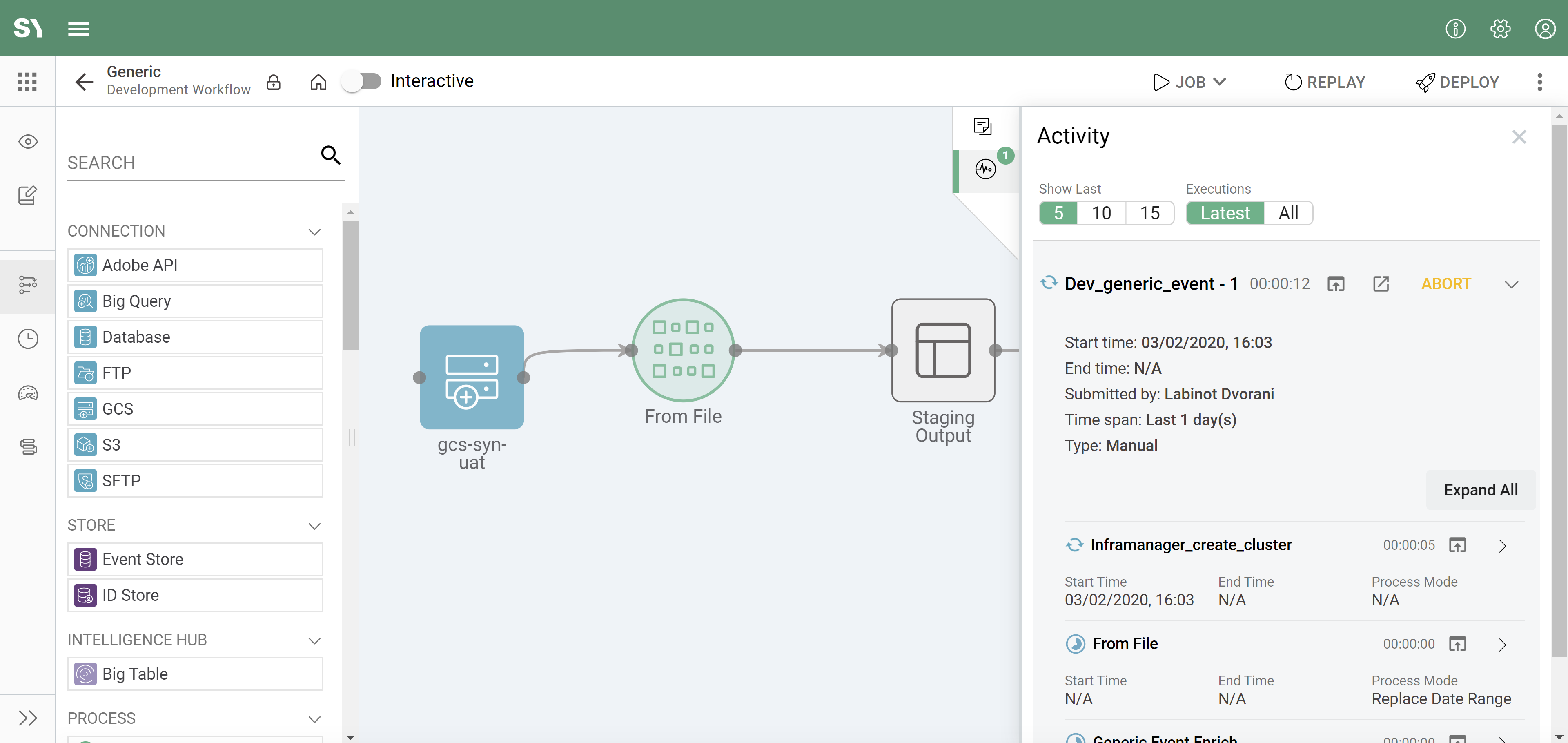The image size is (1568, 743).
Task: Click the Staging Output node
Action: [943, 350]
